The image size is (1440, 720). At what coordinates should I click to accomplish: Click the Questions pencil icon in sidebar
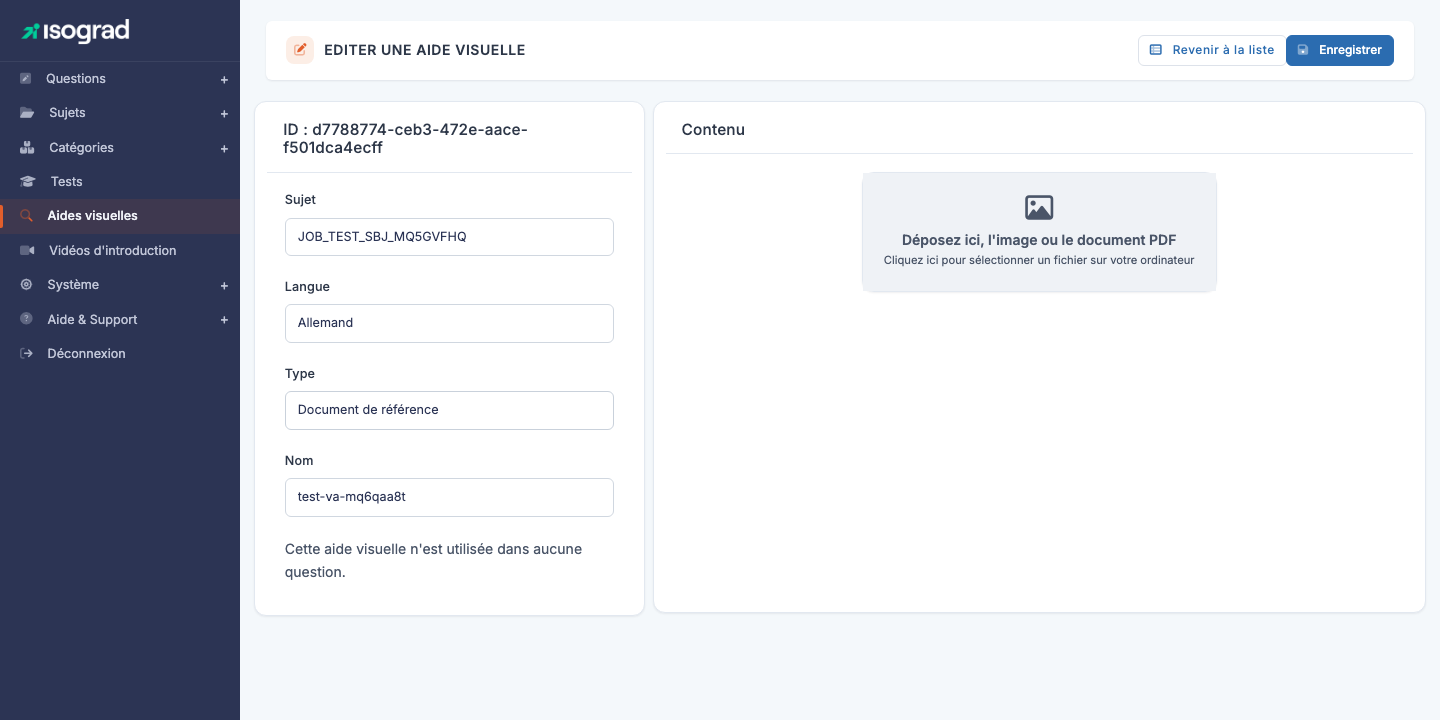(26, 79)
